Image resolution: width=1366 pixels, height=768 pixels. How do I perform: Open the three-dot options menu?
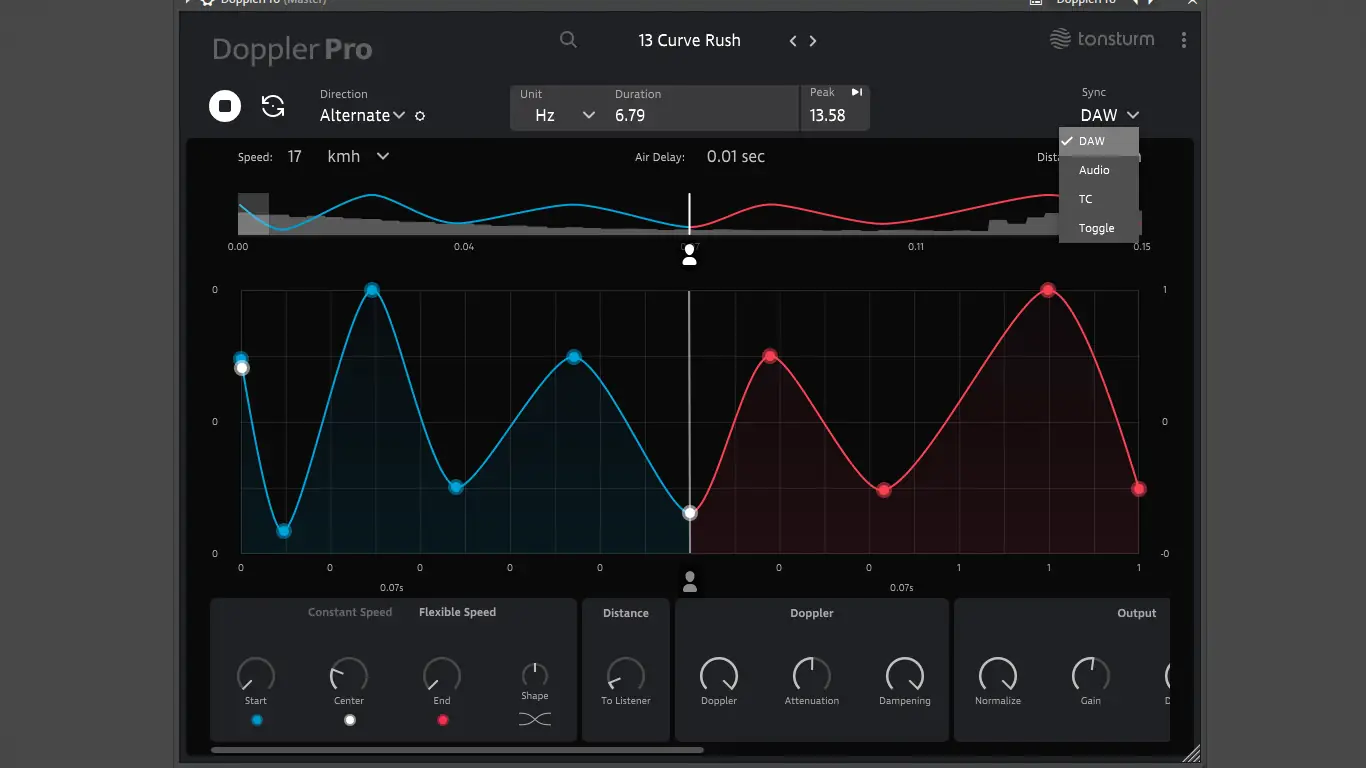click(1184, 40)
